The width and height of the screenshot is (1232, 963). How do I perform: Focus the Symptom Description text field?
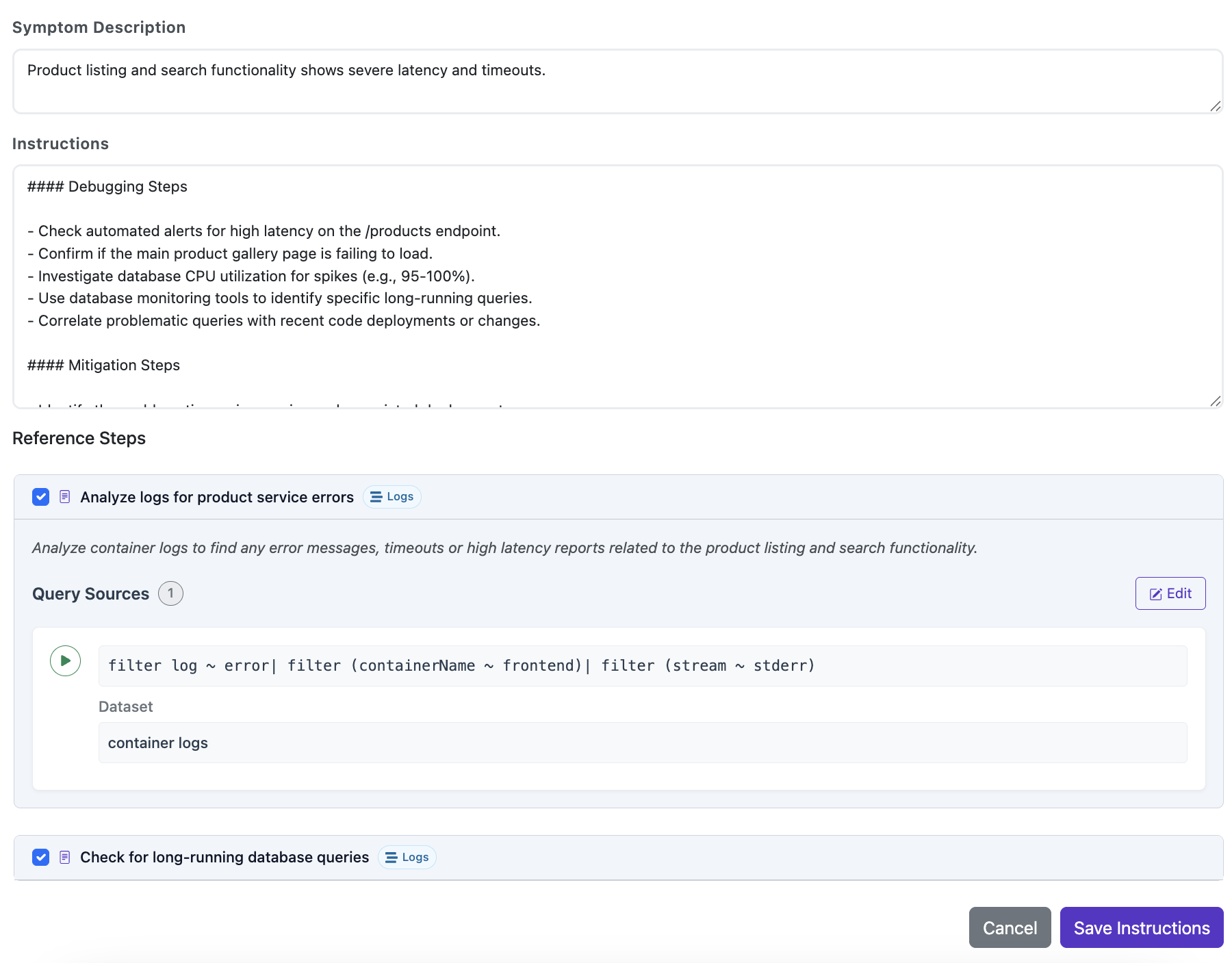617,81
